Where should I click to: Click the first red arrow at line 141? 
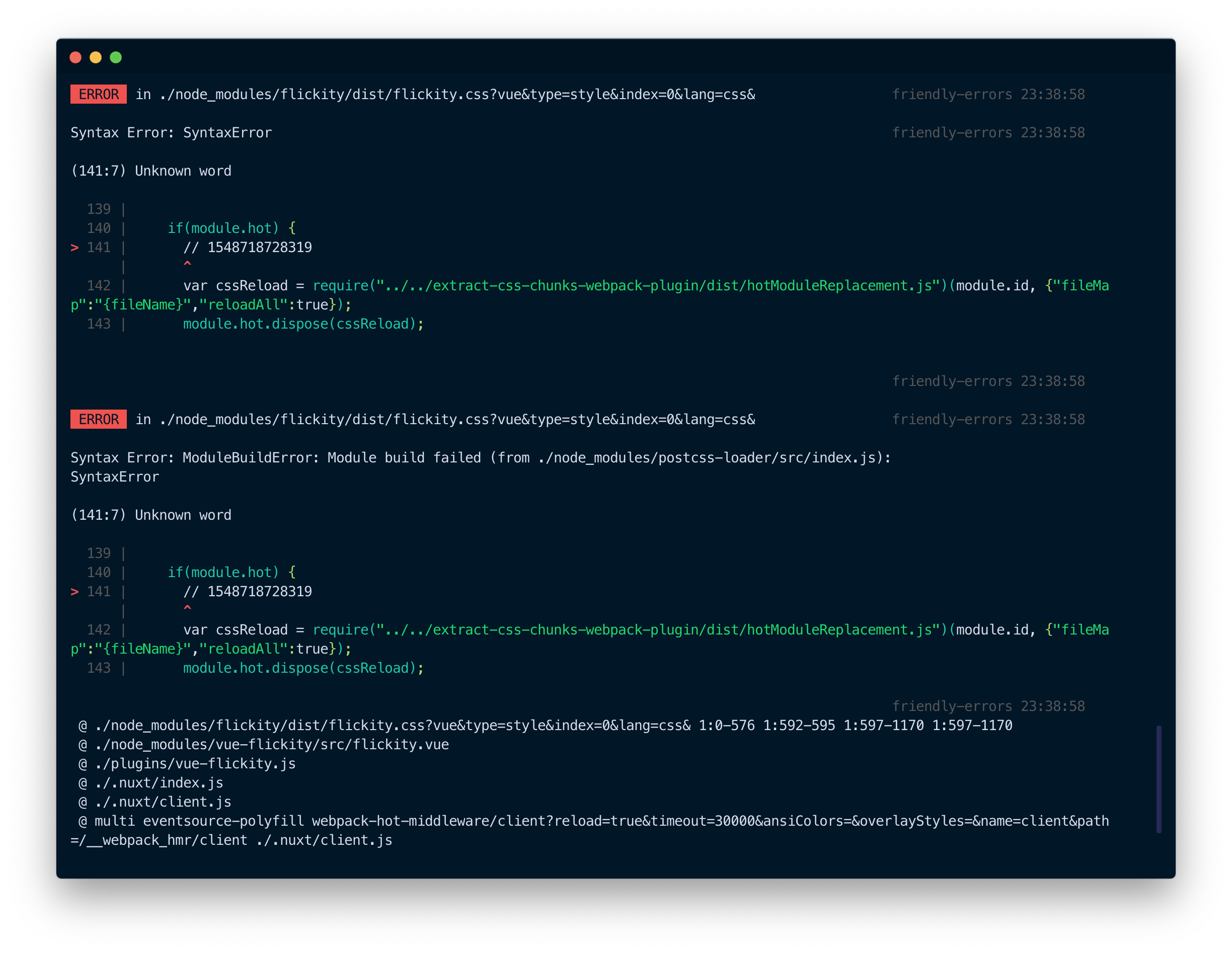74,248
